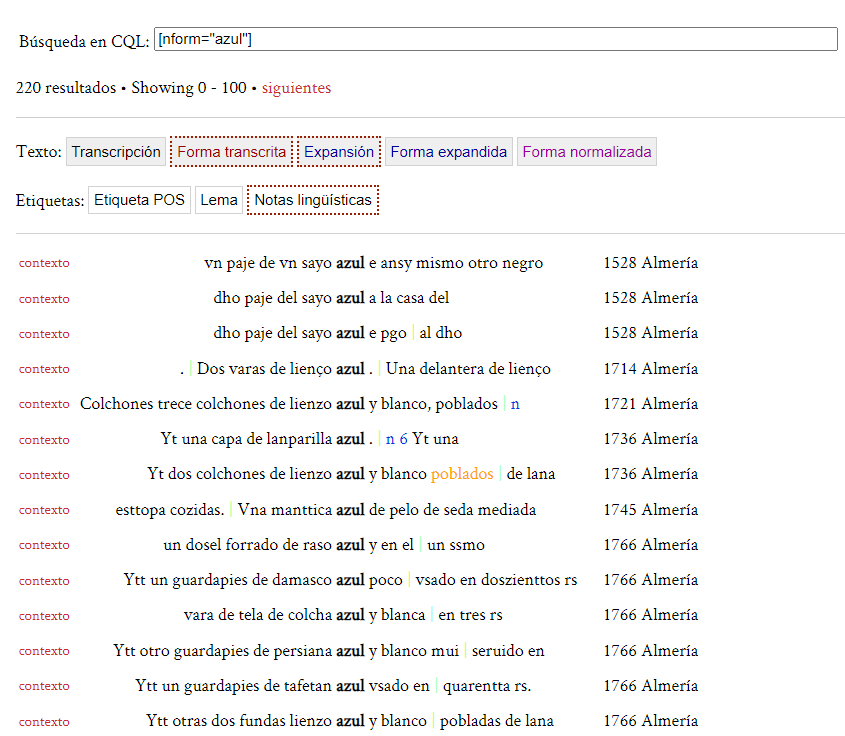Viewport: 845px width, 736px height.
Task: Toggle Notas lingüísticas tag
Action: click(313, 200)
